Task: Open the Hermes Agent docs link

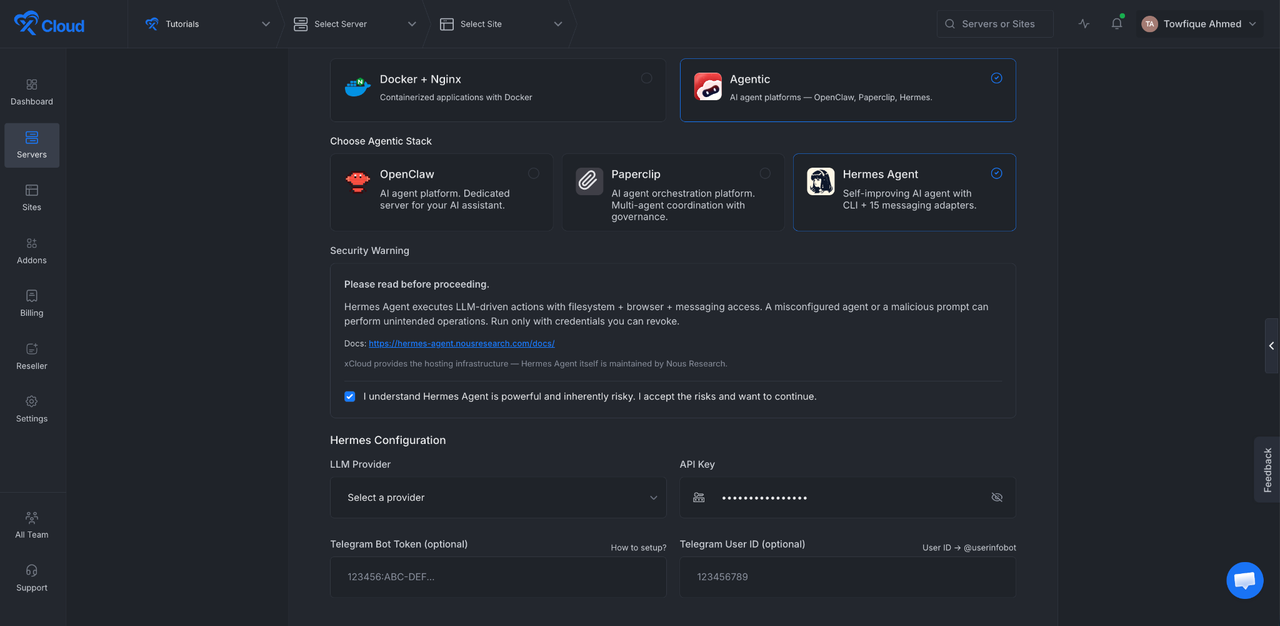Action: [461, 343]
